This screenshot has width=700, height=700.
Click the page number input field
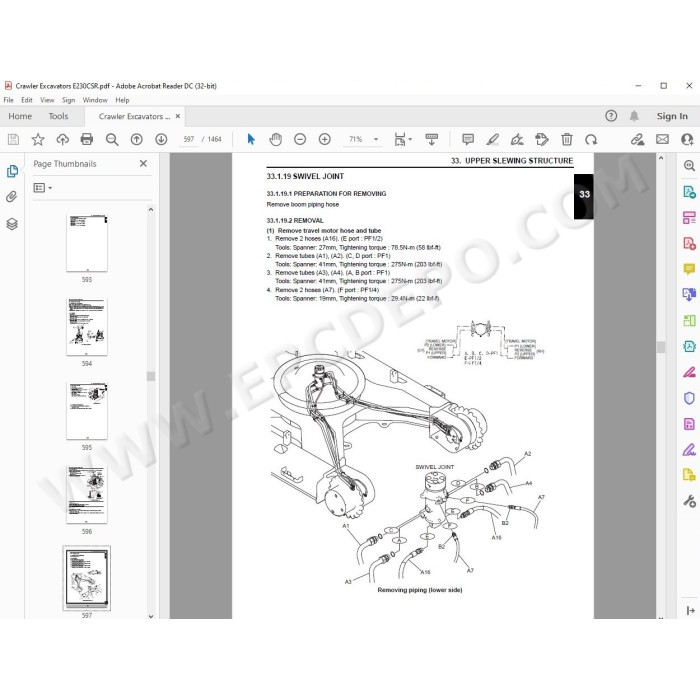[x=189, y=139]
